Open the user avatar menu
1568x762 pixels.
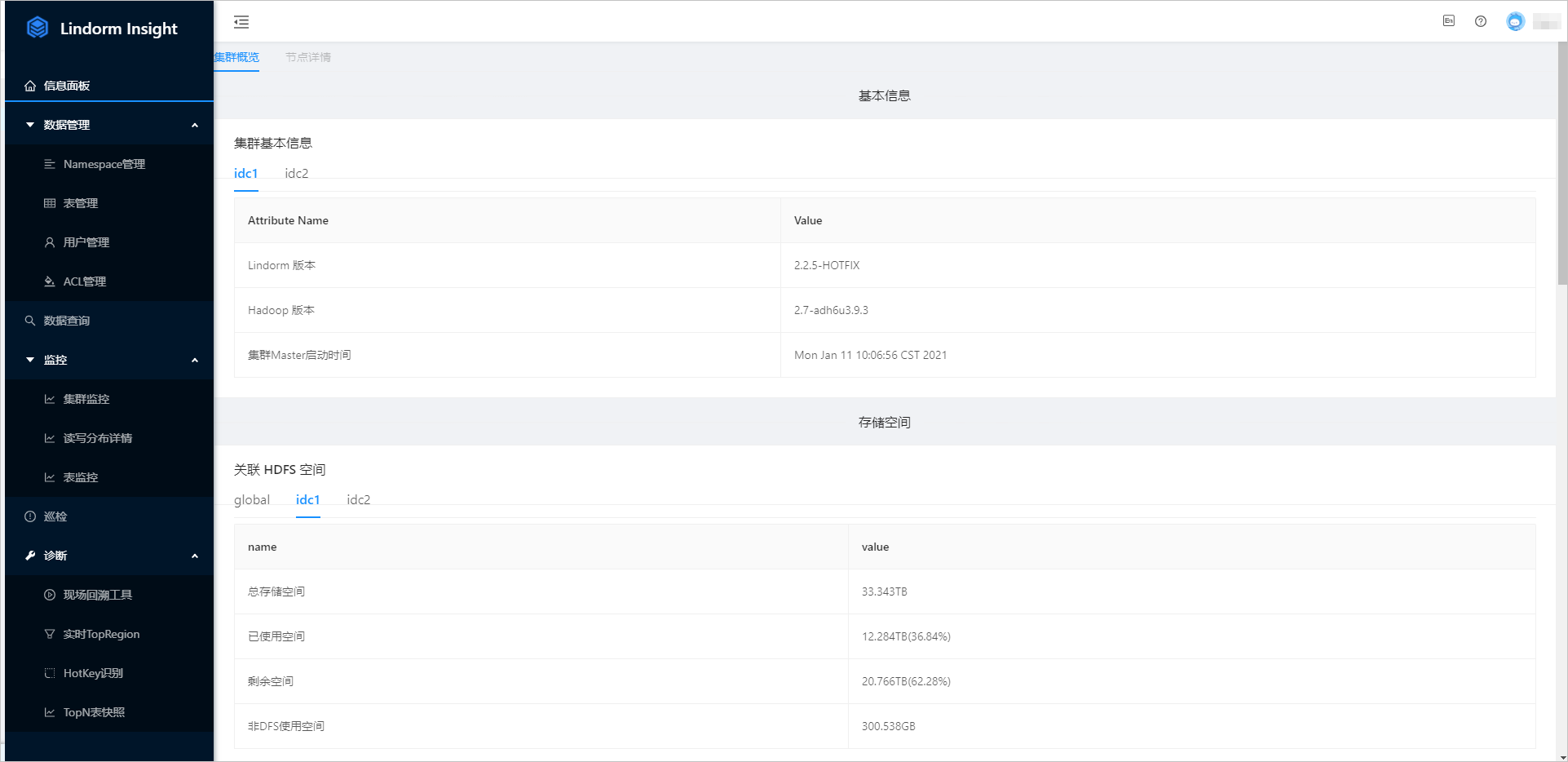[x=1515, y=22]
